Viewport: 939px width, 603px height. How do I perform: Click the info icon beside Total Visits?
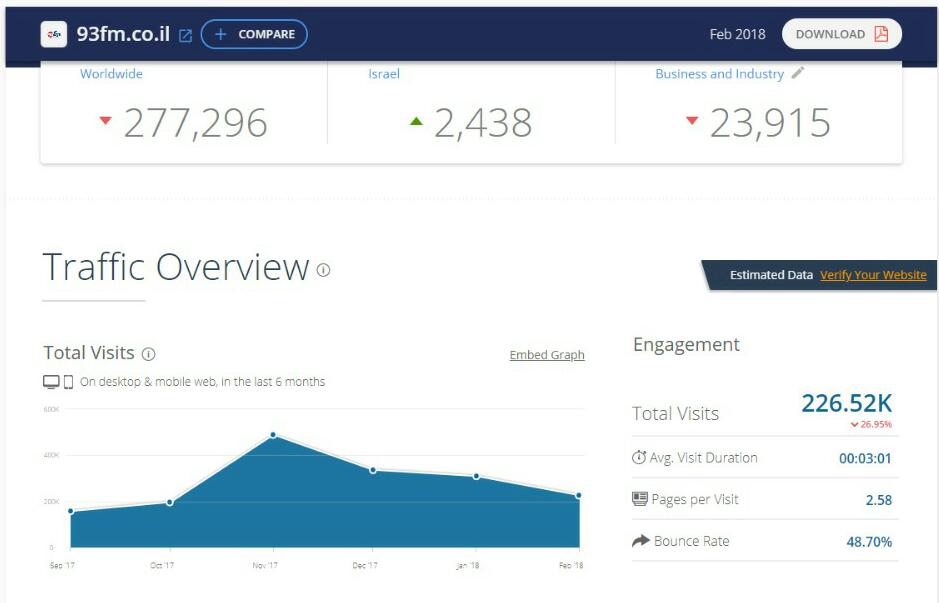(148, 353)
